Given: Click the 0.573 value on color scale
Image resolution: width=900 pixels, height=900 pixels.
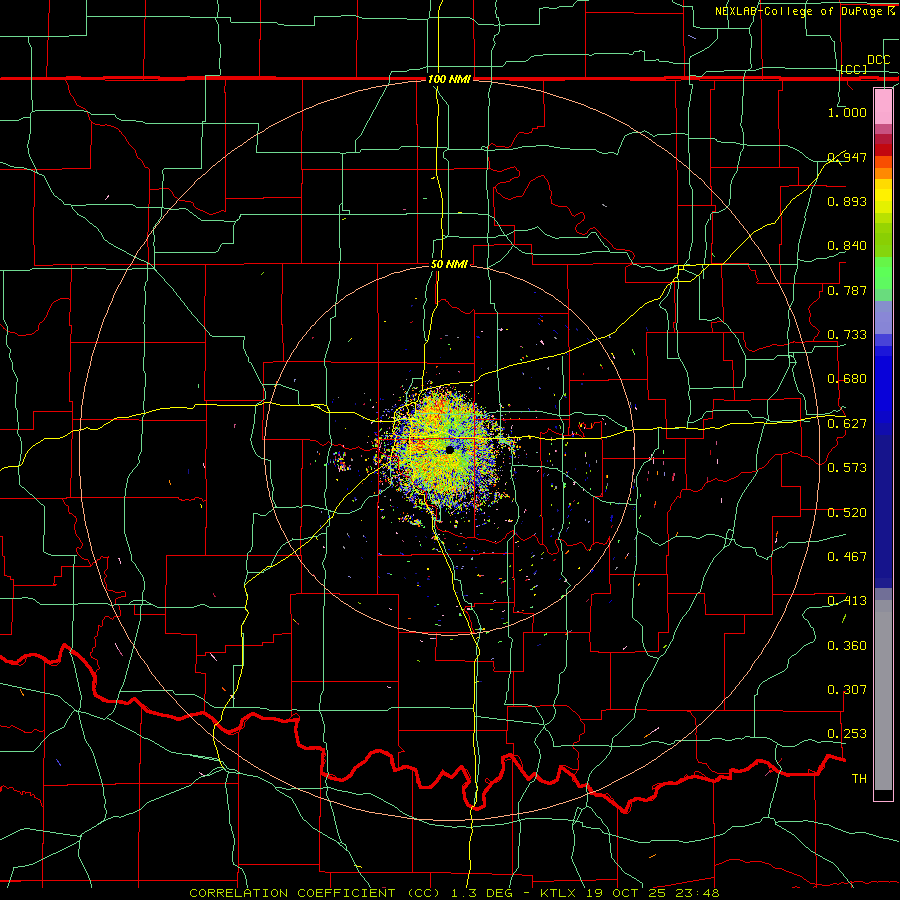Looking at the screenshot, I should tap(847, 468).
